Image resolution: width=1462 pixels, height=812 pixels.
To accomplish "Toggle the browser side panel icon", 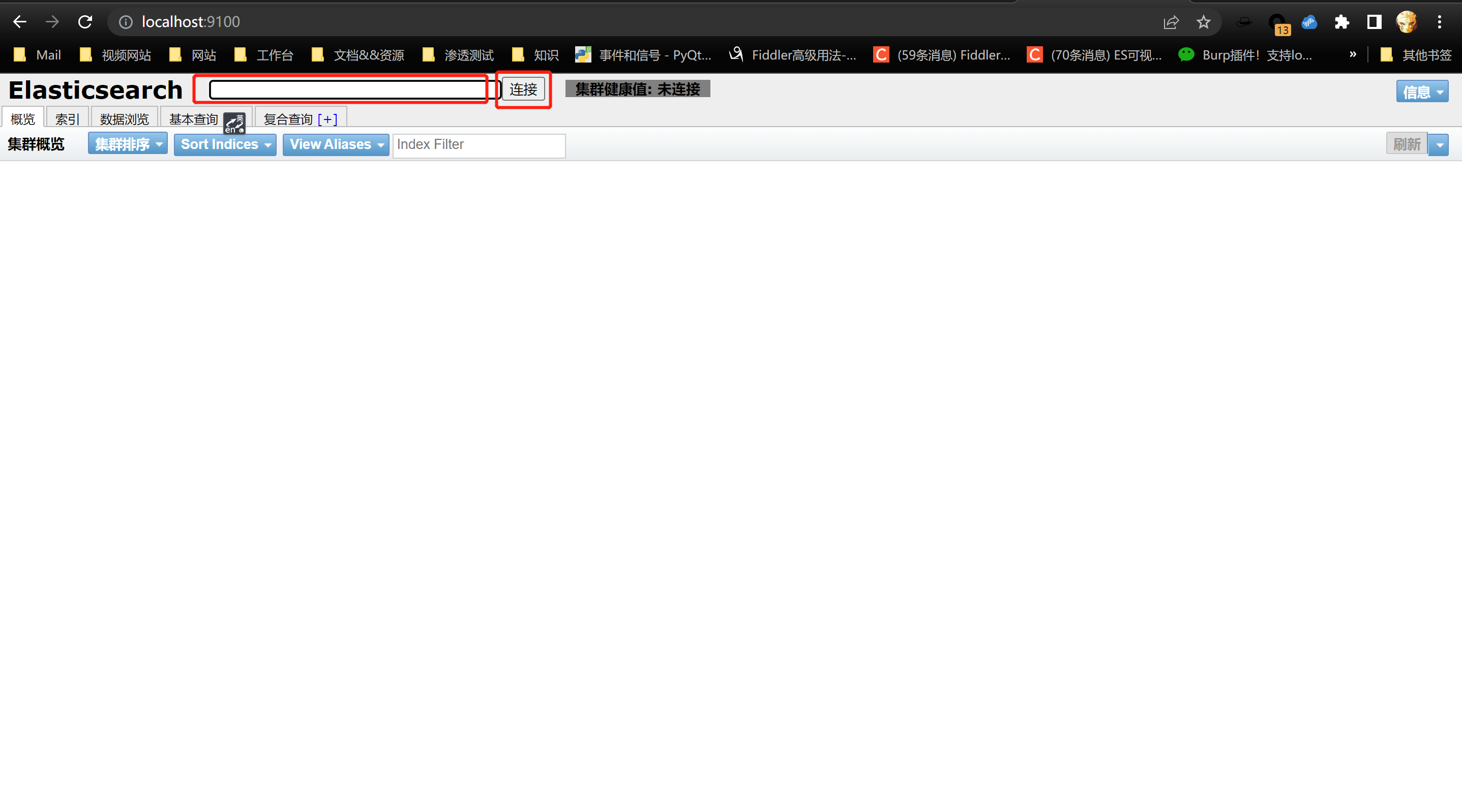I will tap(1374, 21).
